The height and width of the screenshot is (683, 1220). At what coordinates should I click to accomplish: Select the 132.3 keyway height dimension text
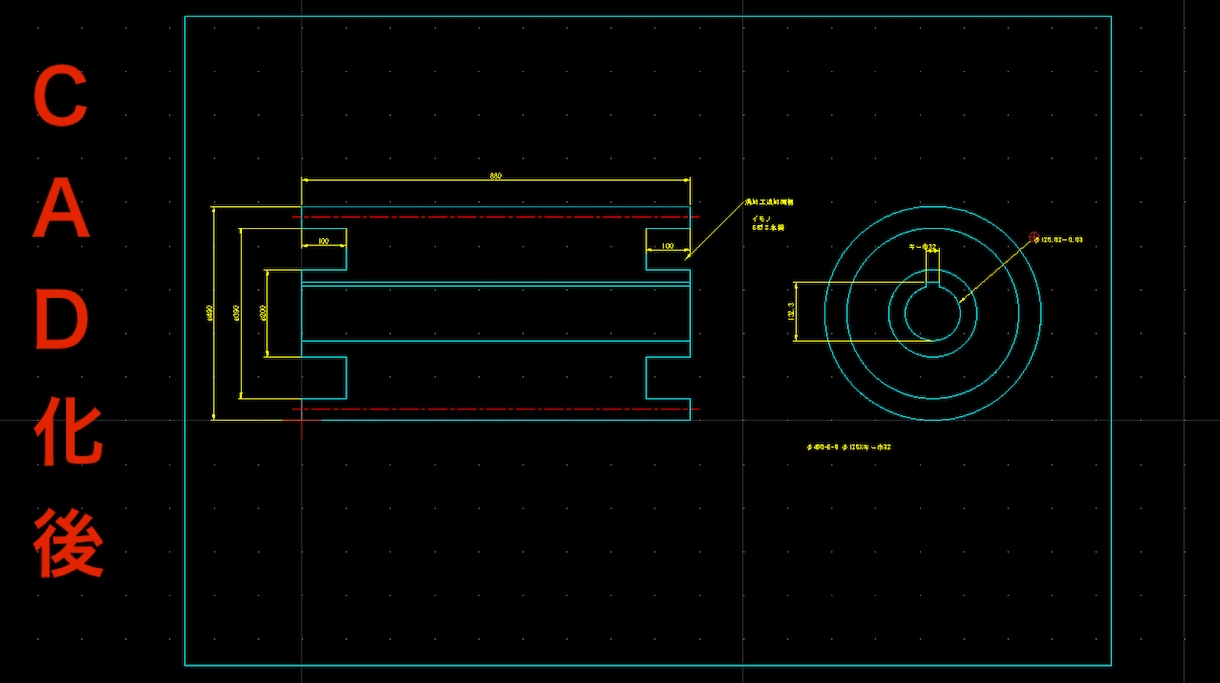click(x=791, y=312)
